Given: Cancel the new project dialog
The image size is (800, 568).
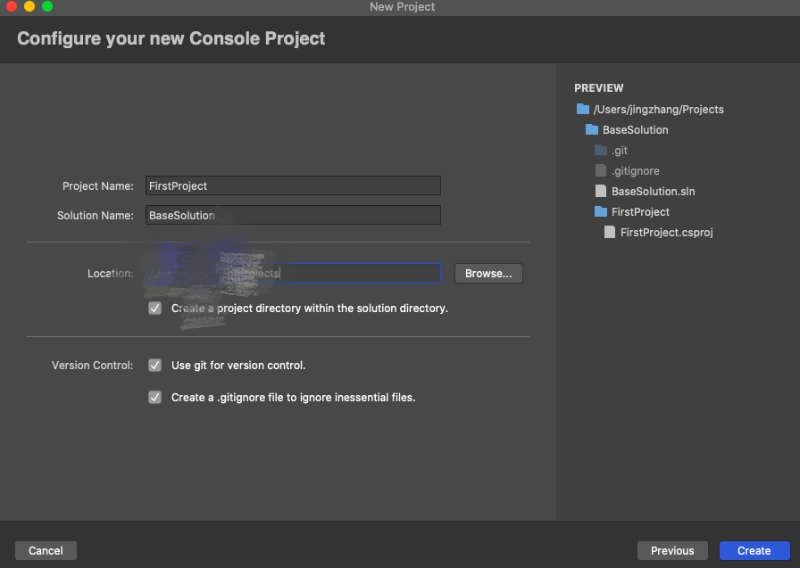Looking at the screenshot, I should point(46,550).
